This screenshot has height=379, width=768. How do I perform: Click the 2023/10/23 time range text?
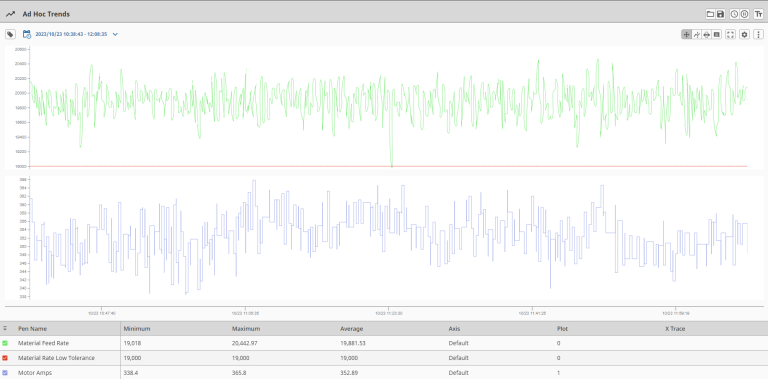pyautogui.click(x=71, y=34)
